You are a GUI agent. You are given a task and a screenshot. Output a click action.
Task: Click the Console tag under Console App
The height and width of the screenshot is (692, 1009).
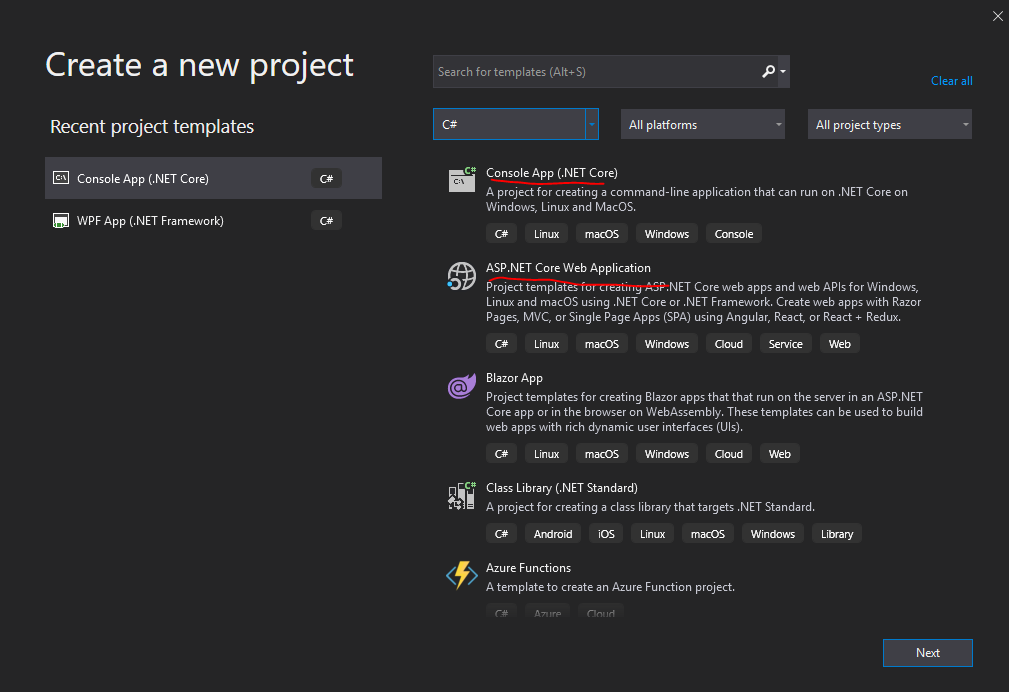click(x=734, y=234)
